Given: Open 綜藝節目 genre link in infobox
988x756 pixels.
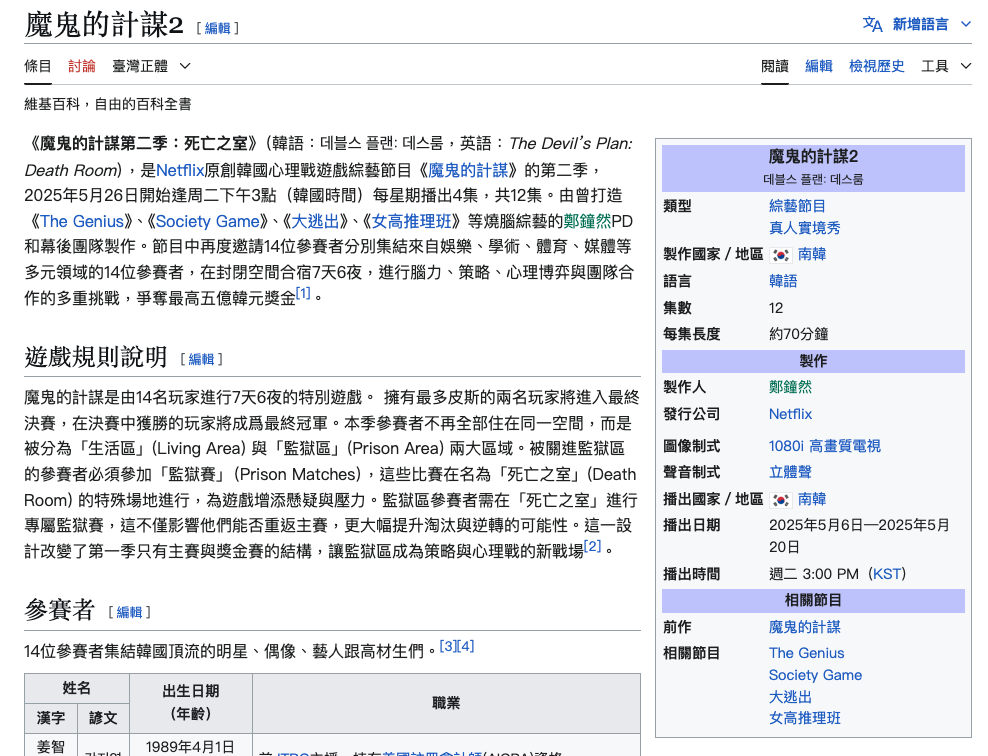Looking at the screenshot, I should 797,206.
